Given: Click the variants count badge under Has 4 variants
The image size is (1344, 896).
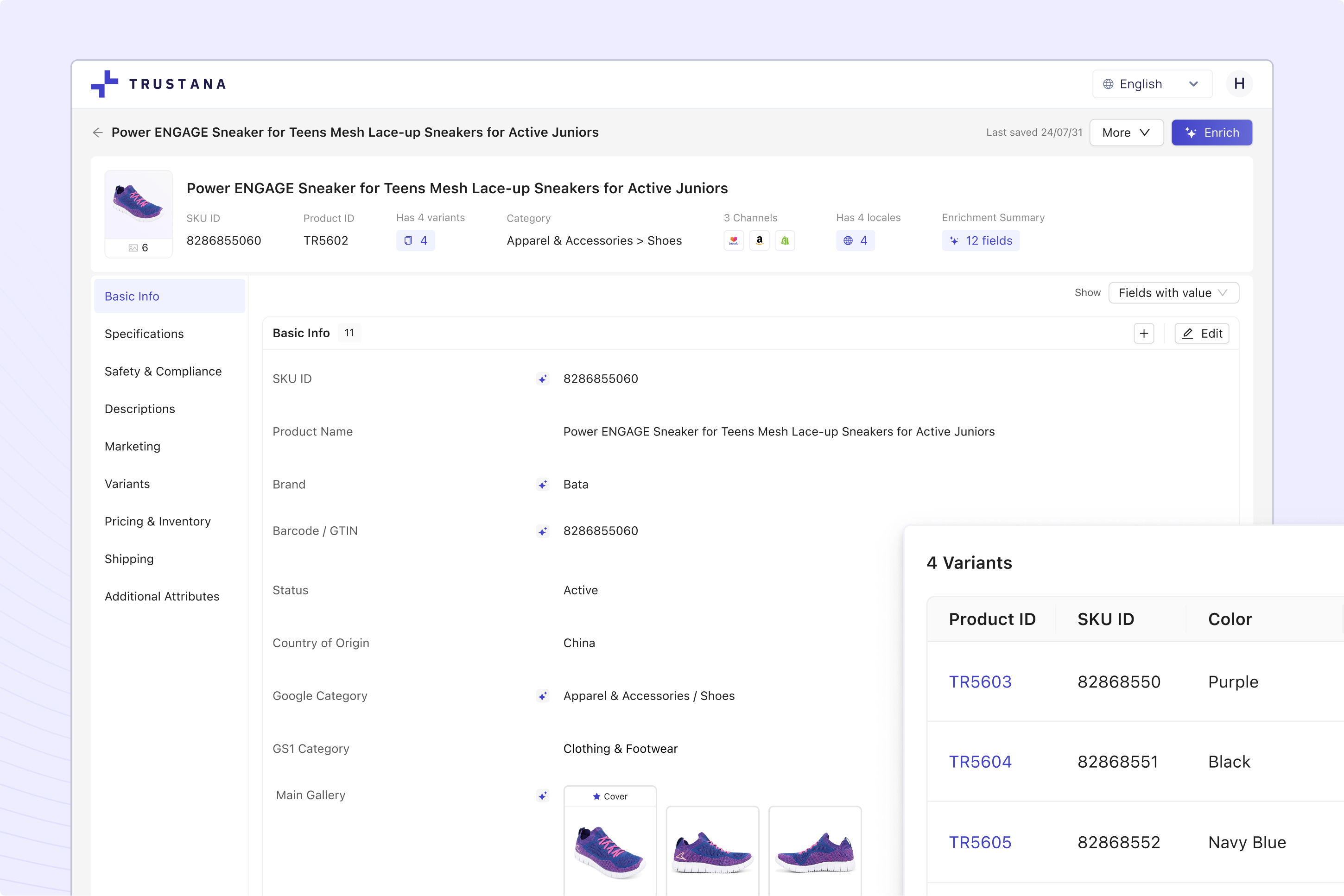Looking at the screenshot, I should 416,240.
